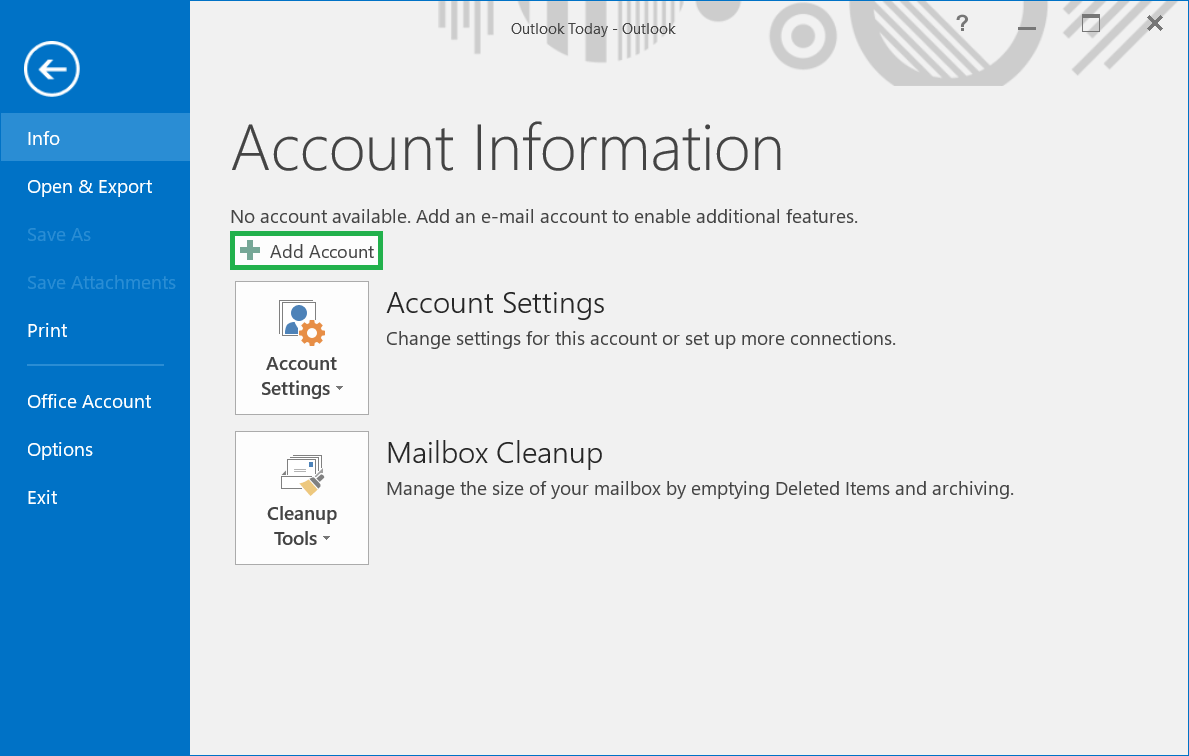Click the green plus icon next to Add Account
The image size is (1189, 756).
249,250
